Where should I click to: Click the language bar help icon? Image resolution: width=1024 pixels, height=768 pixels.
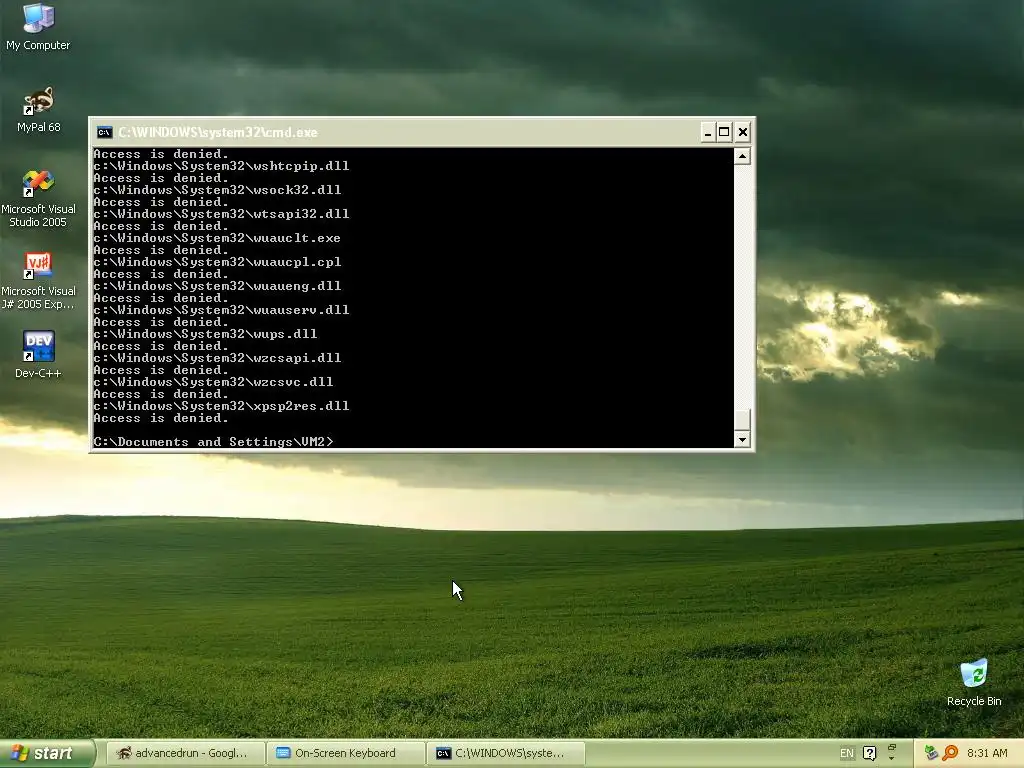(x=869, y=753)
